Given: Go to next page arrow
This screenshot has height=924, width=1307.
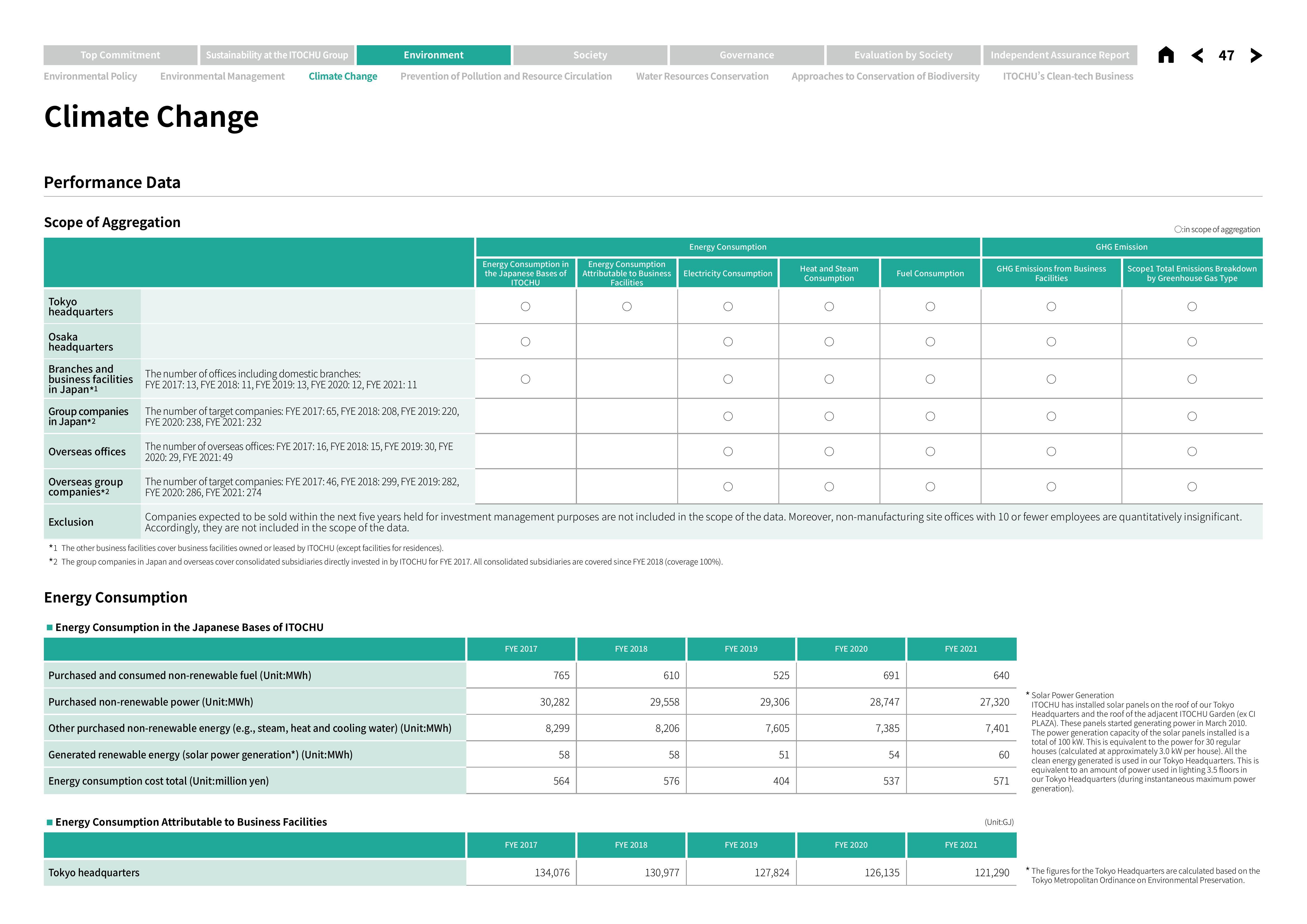Looking at the screenshot, I should (1256, 55).
